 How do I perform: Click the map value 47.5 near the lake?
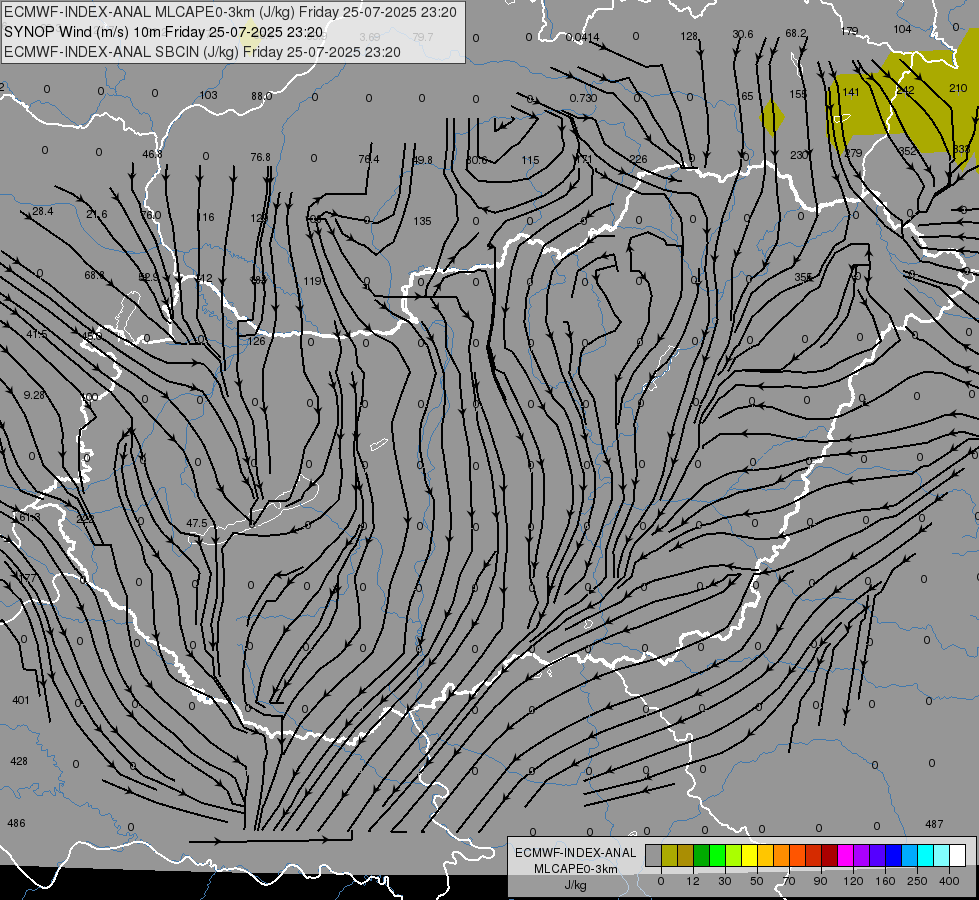197,523
